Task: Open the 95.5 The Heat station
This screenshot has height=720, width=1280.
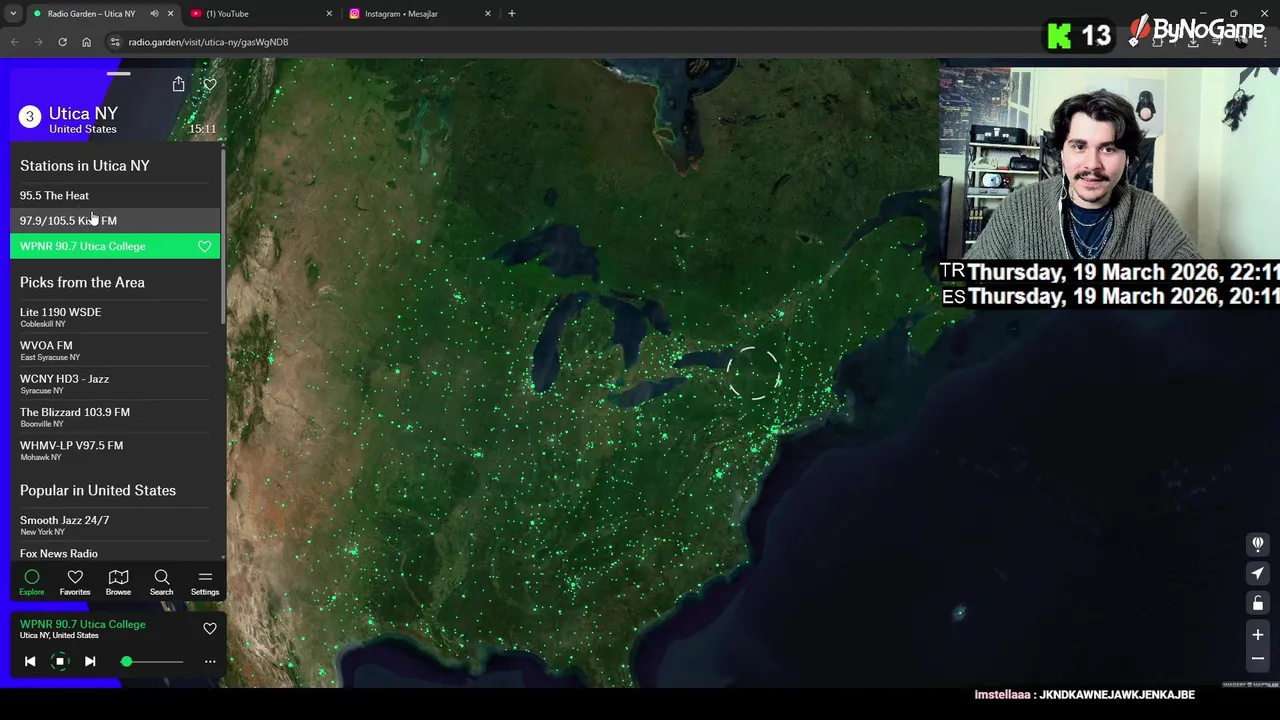Action: coord(115,195)
